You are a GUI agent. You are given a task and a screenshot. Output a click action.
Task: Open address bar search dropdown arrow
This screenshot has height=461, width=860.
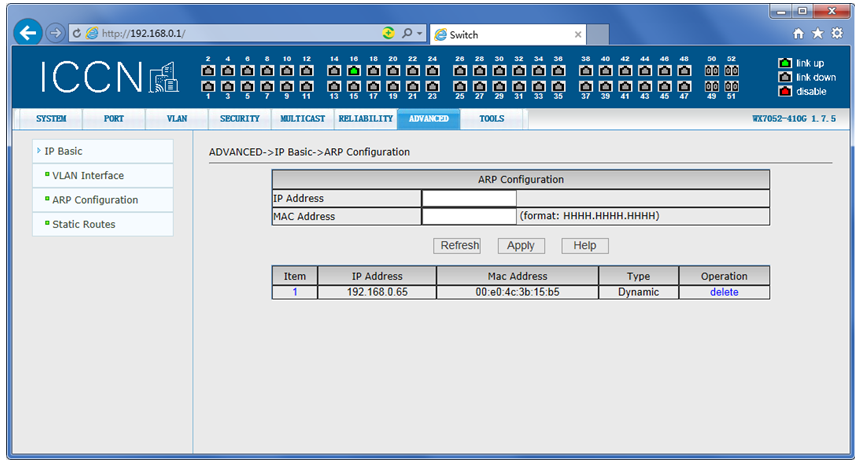tap(420, 33)
